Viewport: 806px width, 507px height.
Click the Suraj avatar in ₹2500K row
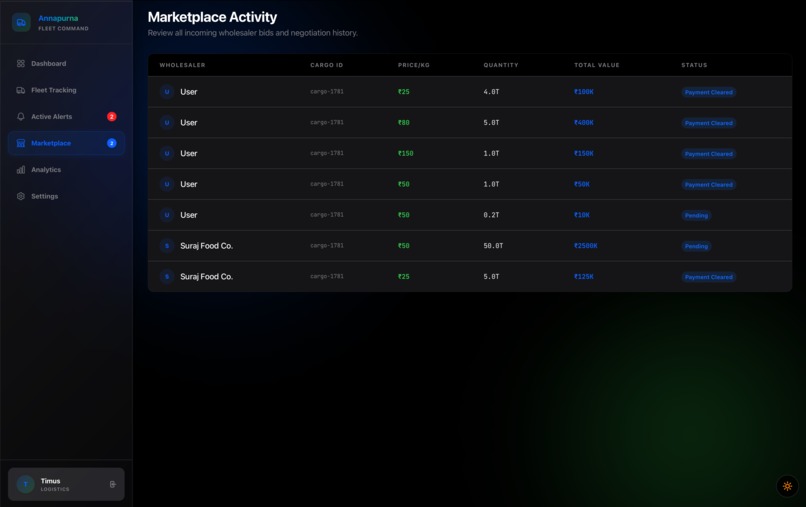(167, 246)
